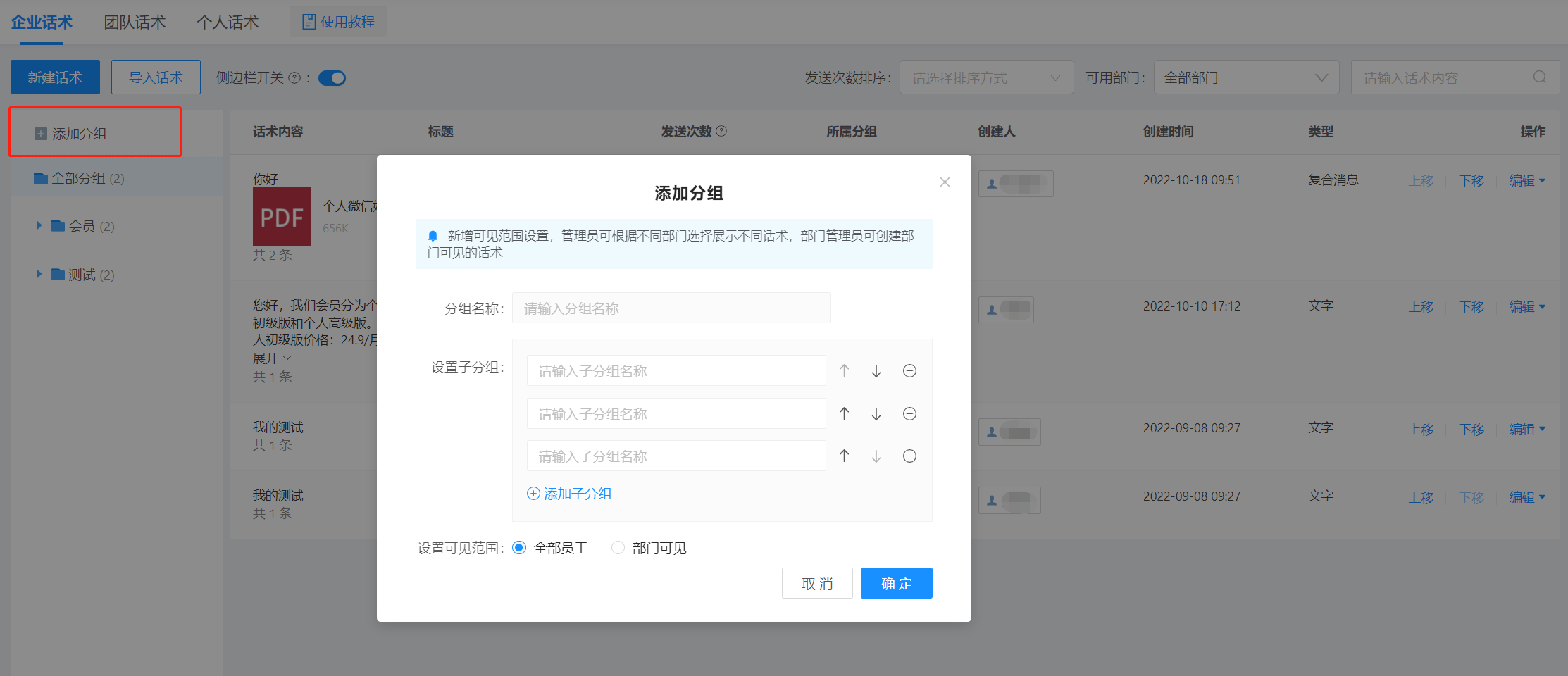This screenshot has height=676, width=1568.
Task: Expand the 会员 group tree node
Action: [x=39, y=225]
